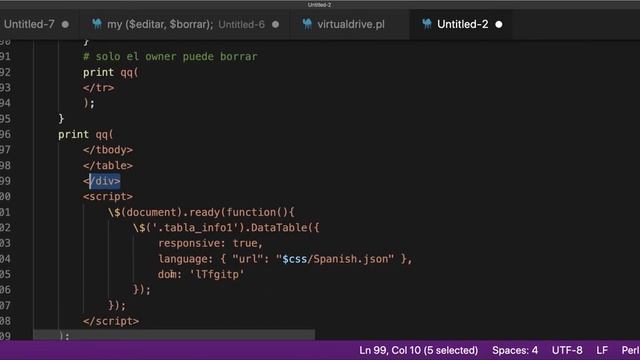This screenshot has width=640, height=360.
Task: Click the '</tbody>' tag
Action: 108,150
